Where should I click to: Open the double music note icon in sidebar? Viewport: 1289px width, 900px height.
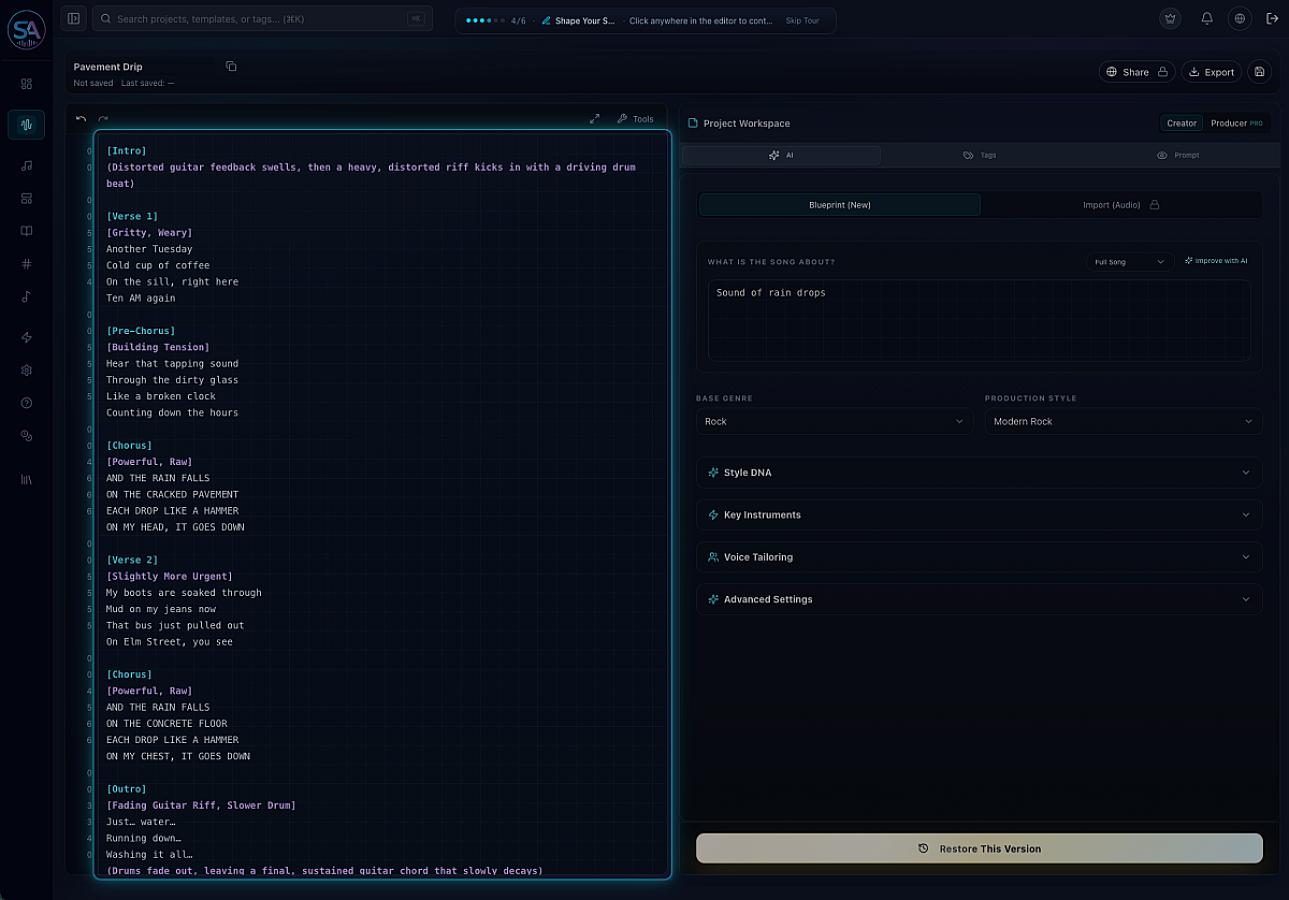(26, 165)
